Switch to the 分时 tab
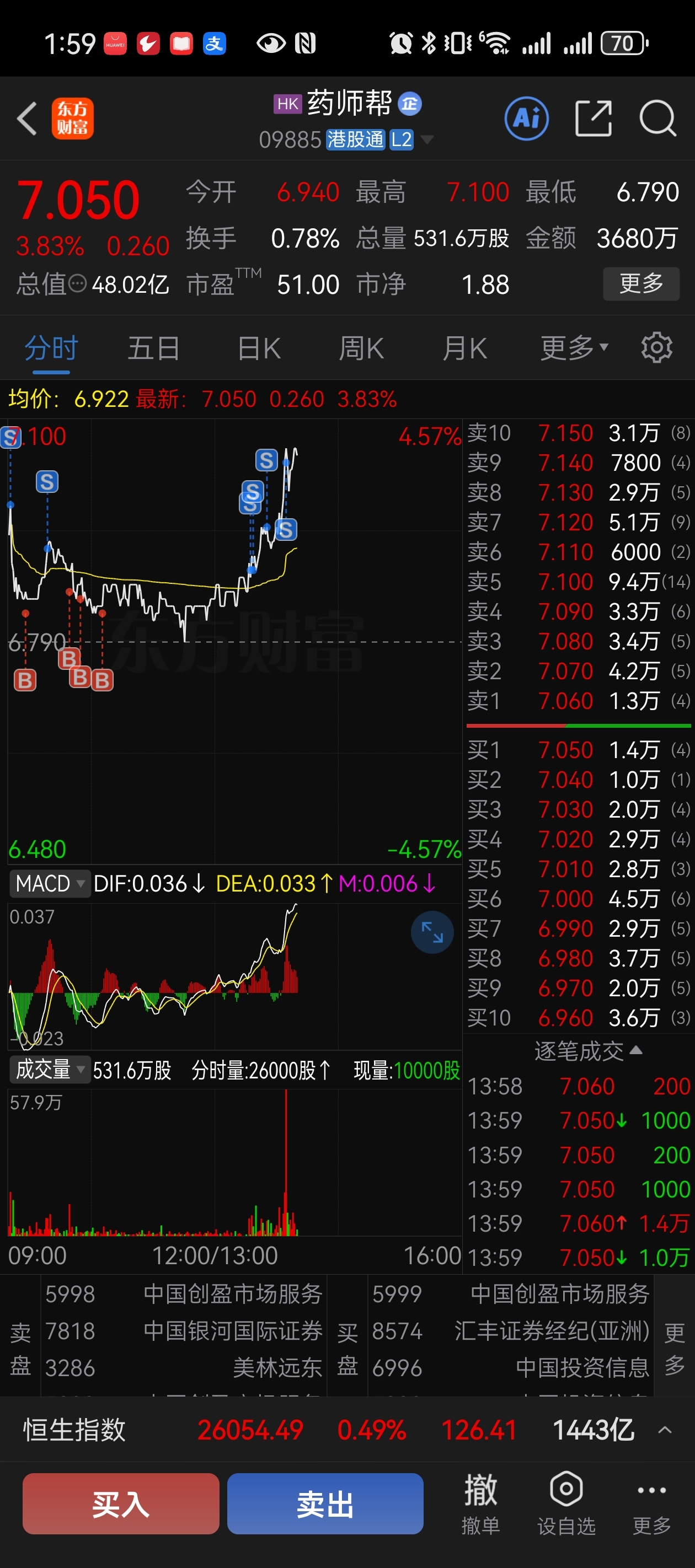Viewport: 695px width, 1568px height. coord(51,349)
